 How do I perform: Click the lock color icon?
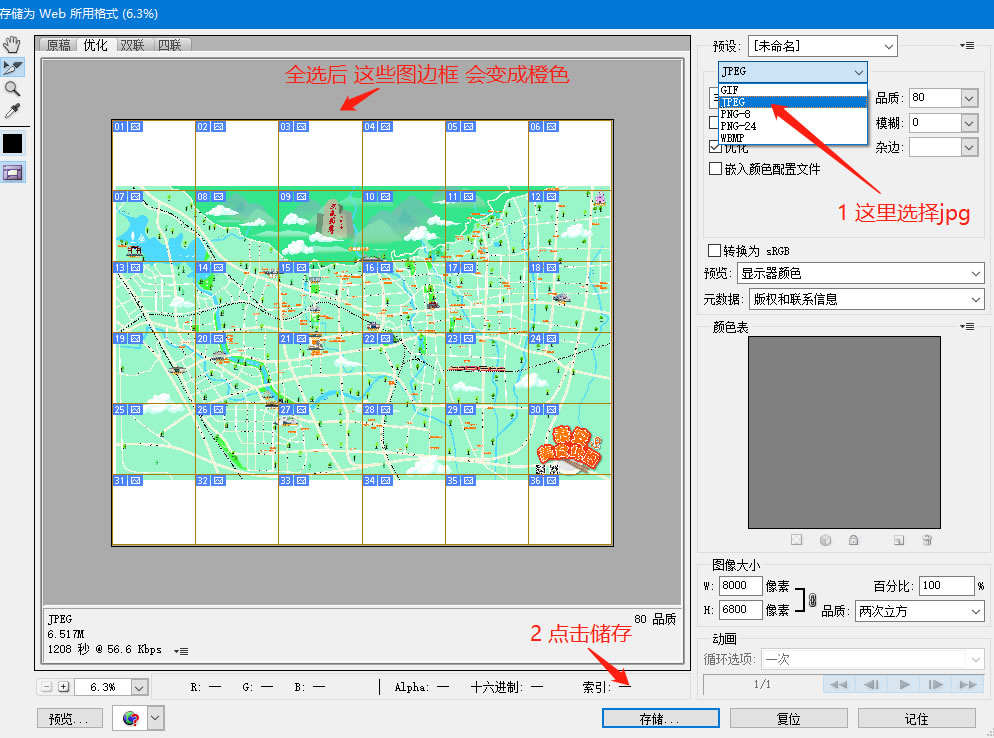tap(853, 540)
